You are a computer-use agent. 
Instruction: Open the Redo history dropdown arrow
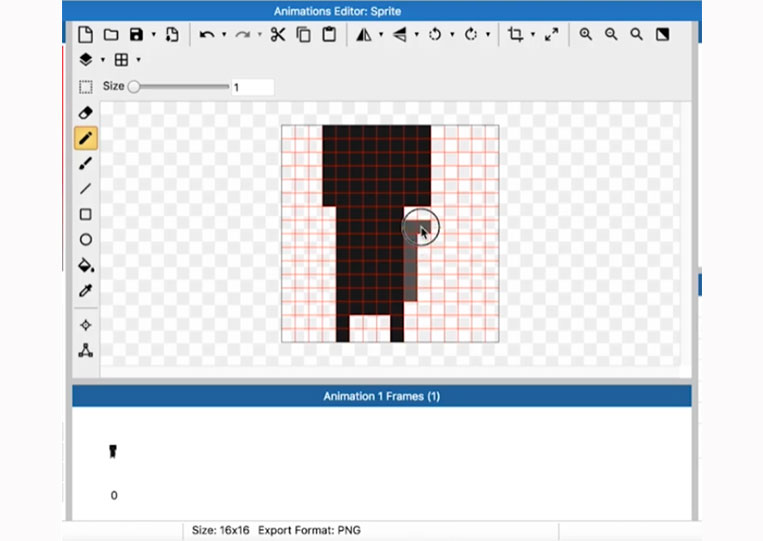pos(259,35)
